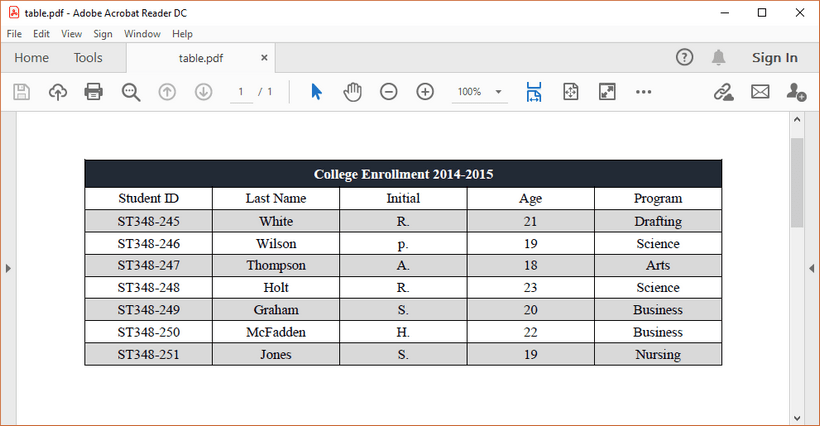
Task: Fit one full page icon
Action: [x=571, y=92]
